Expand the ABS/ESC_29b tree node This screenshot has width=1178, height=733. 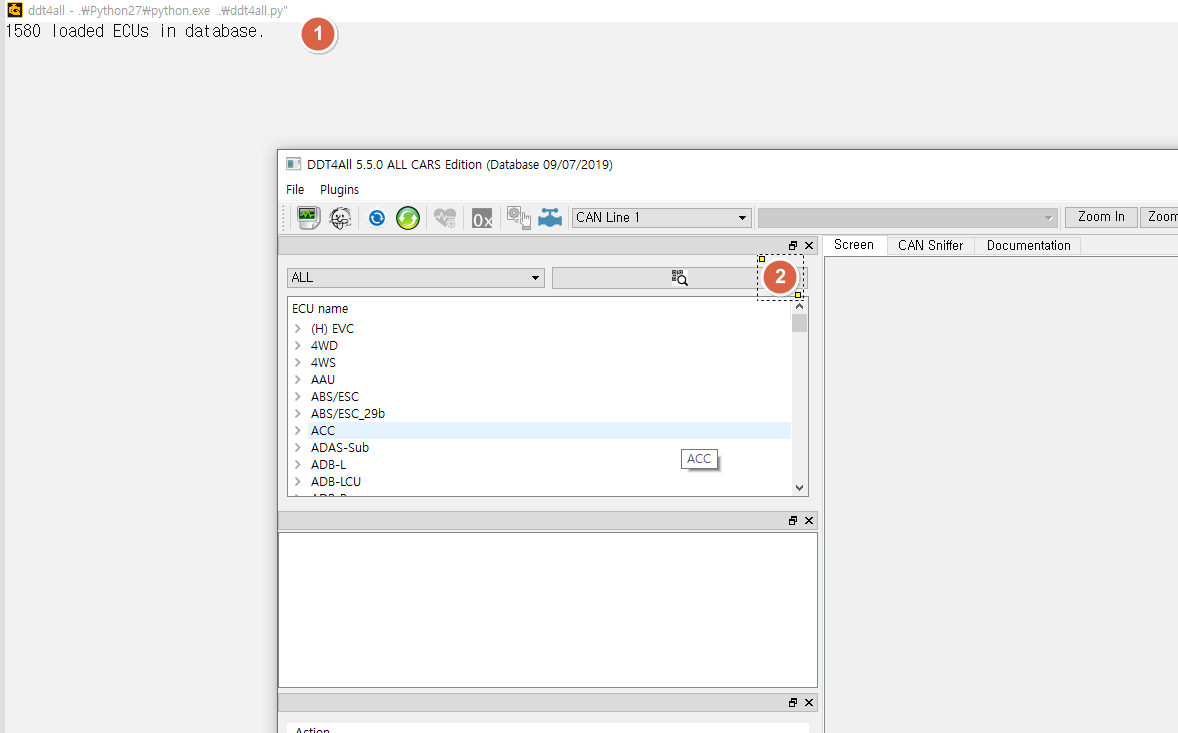[x=298, y=413]
